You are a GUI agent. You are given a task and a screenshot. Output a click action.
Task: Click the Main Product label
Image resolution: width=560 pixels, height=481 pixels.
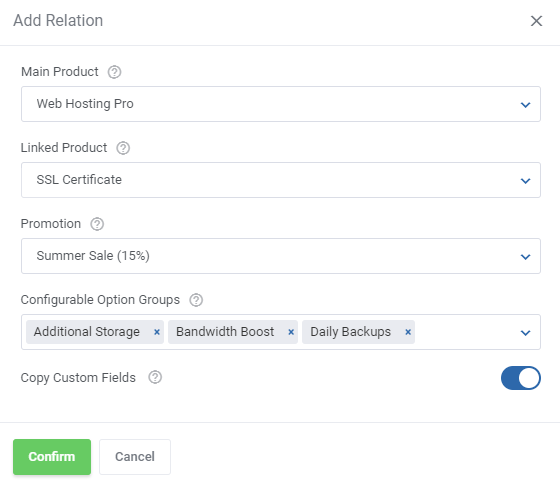(60, 72)
